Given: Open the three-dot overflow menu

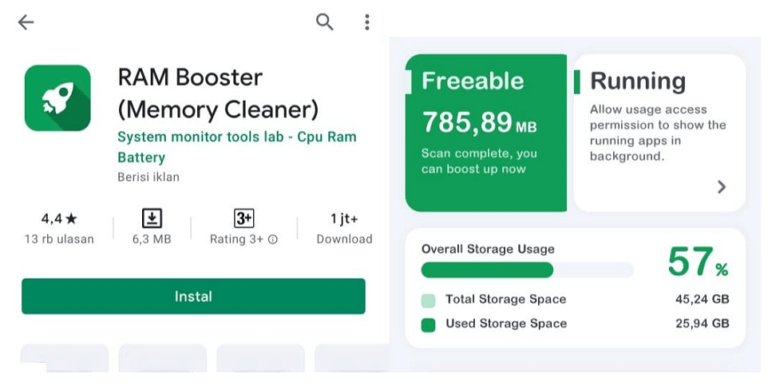Looking at the screenshot, I should [367, 22].
